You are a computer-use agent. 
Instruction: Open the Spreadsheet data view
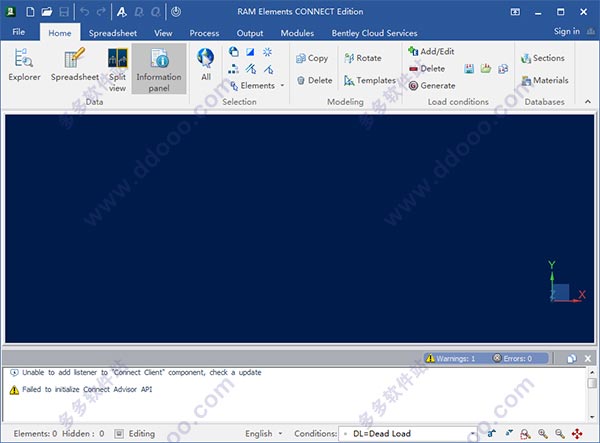[x=75, y=64]
